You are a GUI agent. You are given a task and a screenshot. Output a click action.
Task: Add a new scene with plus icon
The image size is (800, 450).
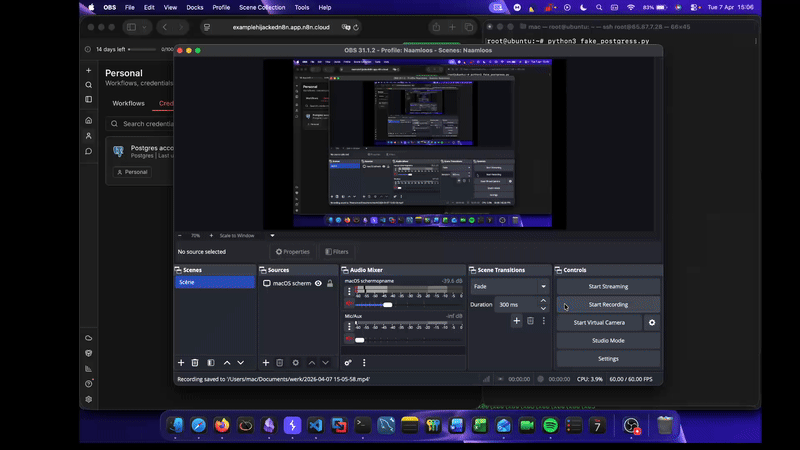pos(181,362)
